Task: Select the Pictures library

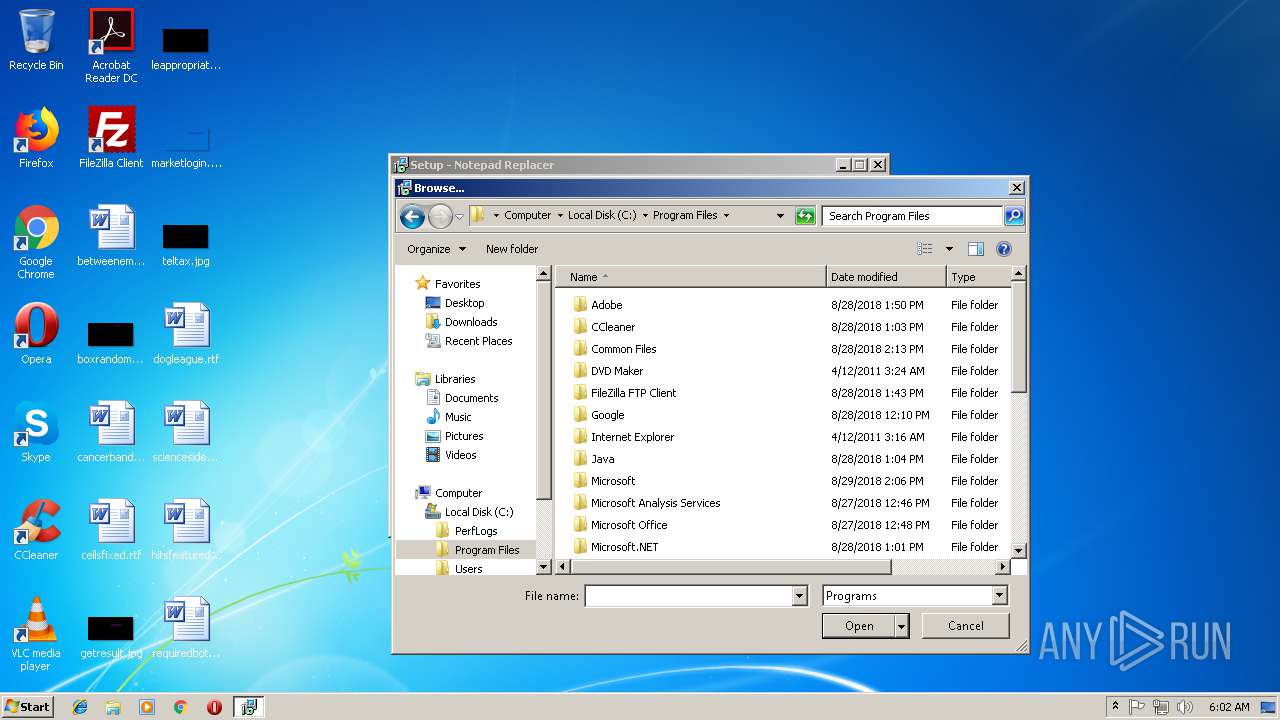Action: tap(464, 436)
